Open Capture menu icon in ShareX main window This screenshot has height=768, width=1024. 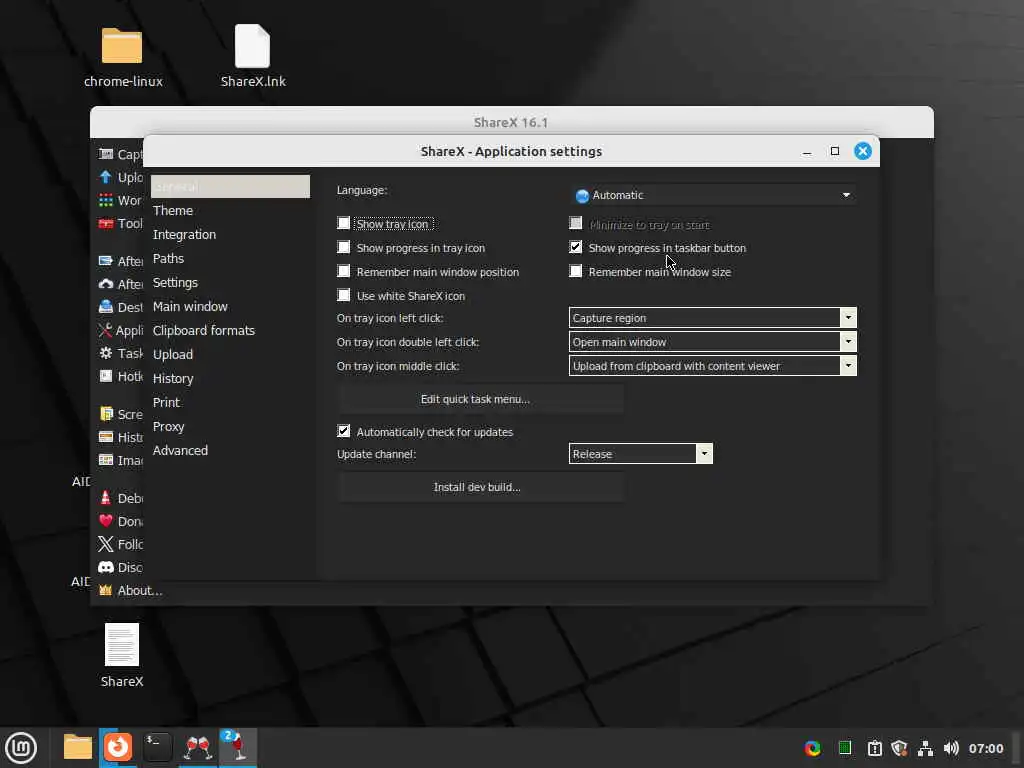(x=105, y=154)
